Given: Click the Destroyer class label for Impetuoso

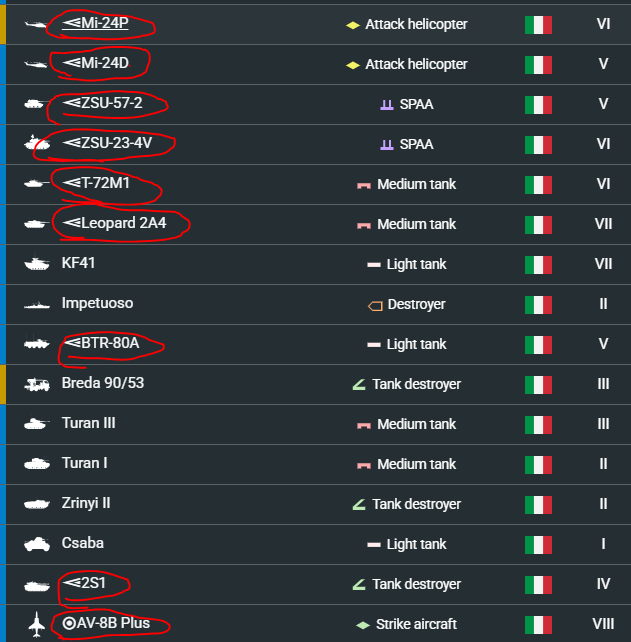Looking at the screenshot, I should click(416, 305).
